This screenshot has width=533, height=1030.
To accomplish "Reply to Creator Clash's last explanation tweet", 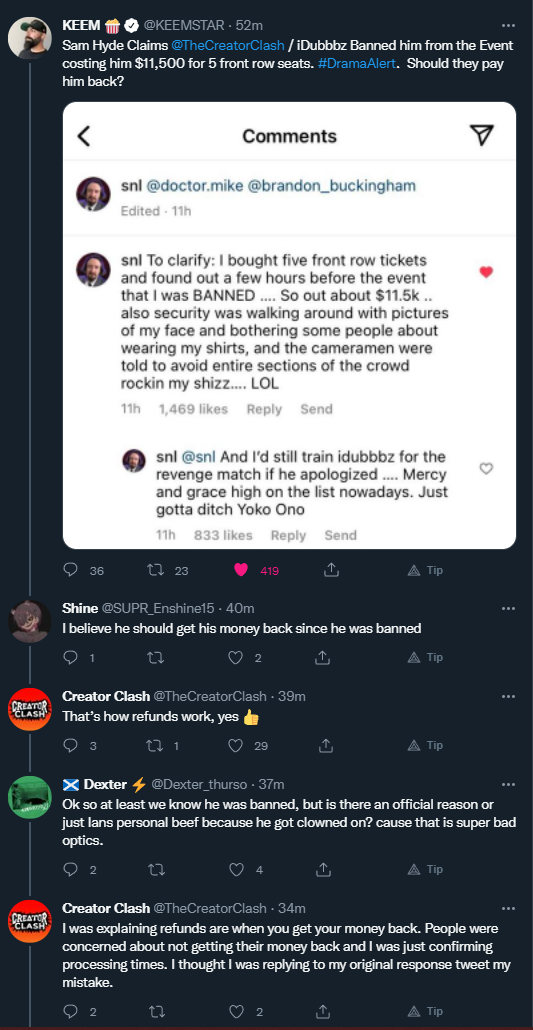I will pos(70,1011).
